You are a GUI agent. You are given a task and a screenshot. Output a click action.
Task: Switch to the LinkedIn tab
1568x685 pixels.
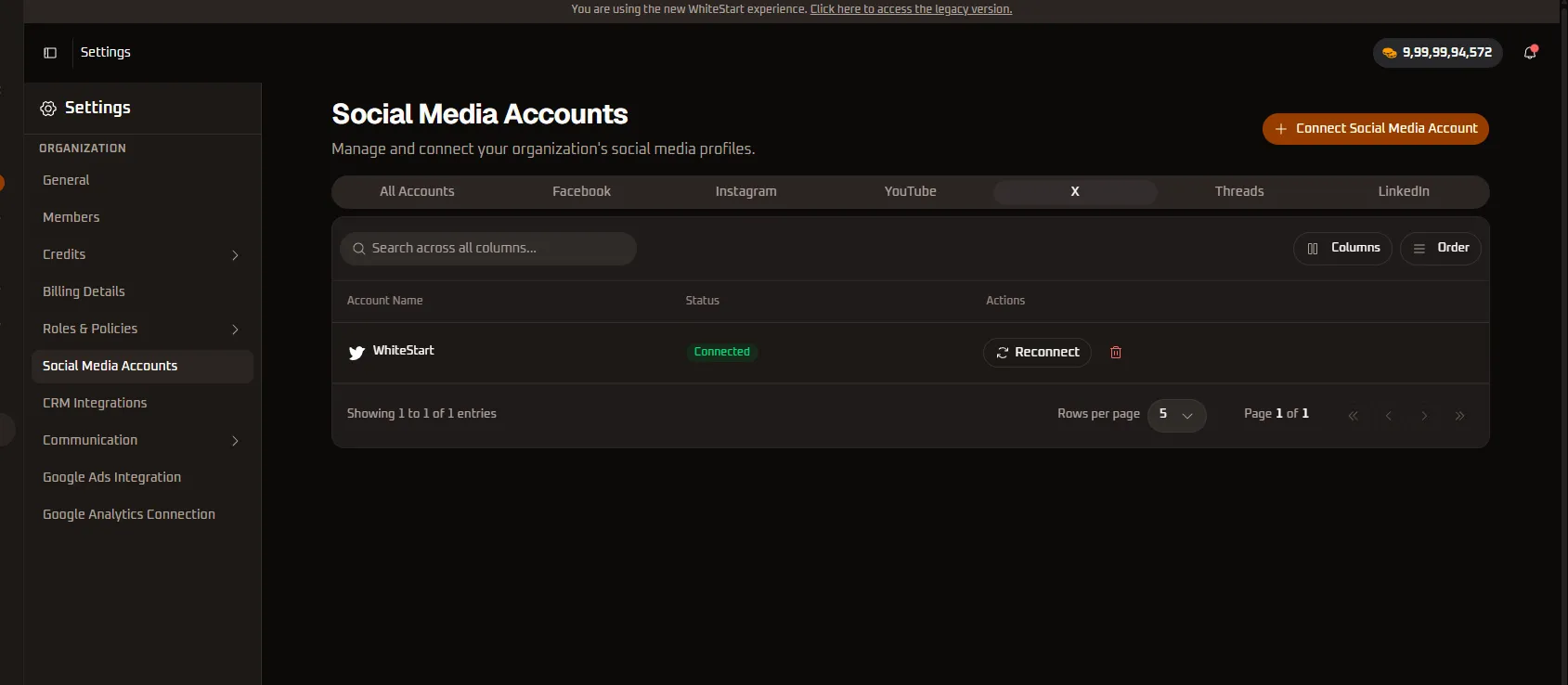pos(1404,191)
